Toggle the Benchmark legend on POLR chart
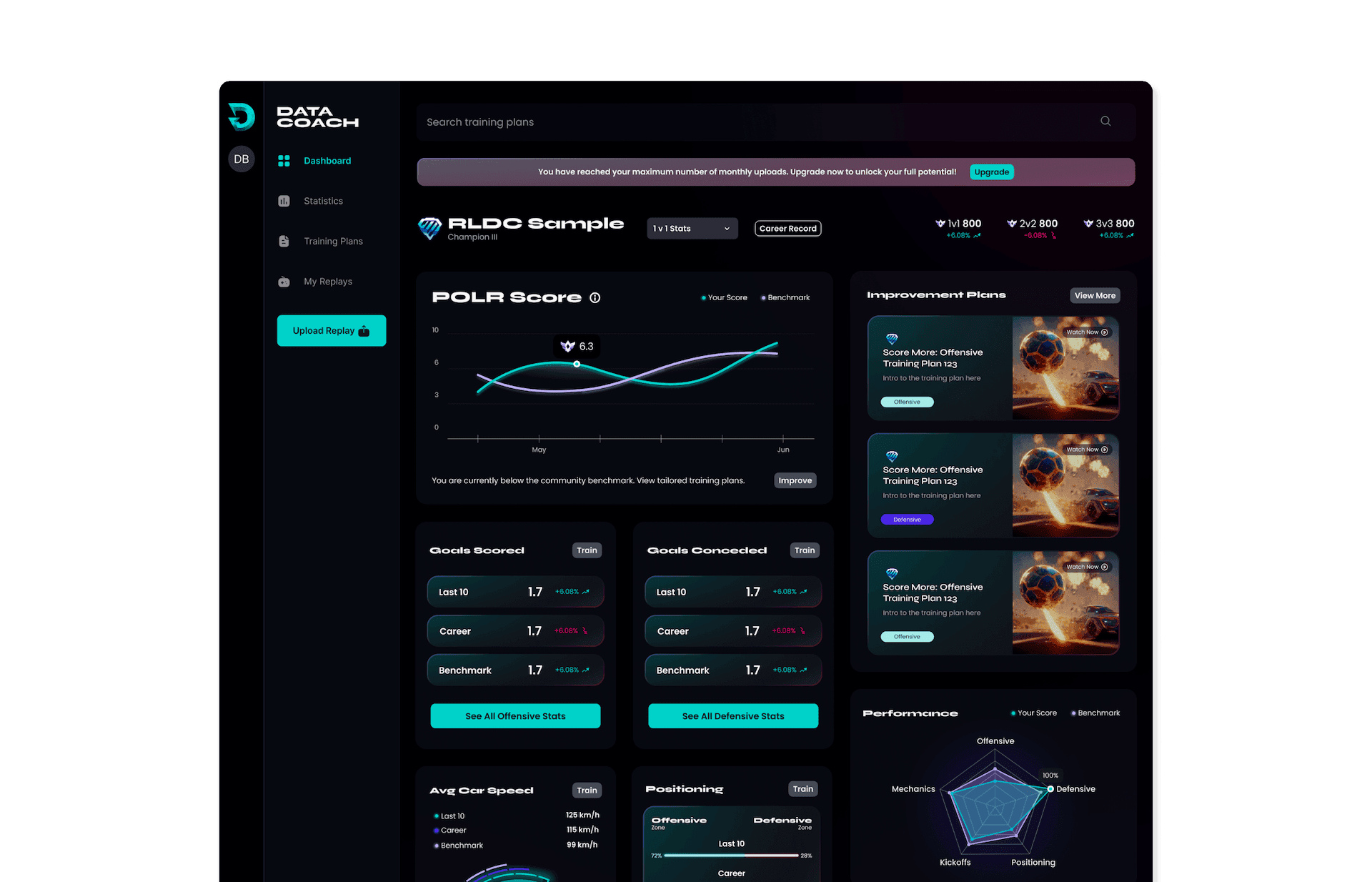The height and width of the screenshot is (882, 1372). pos(784,298)
